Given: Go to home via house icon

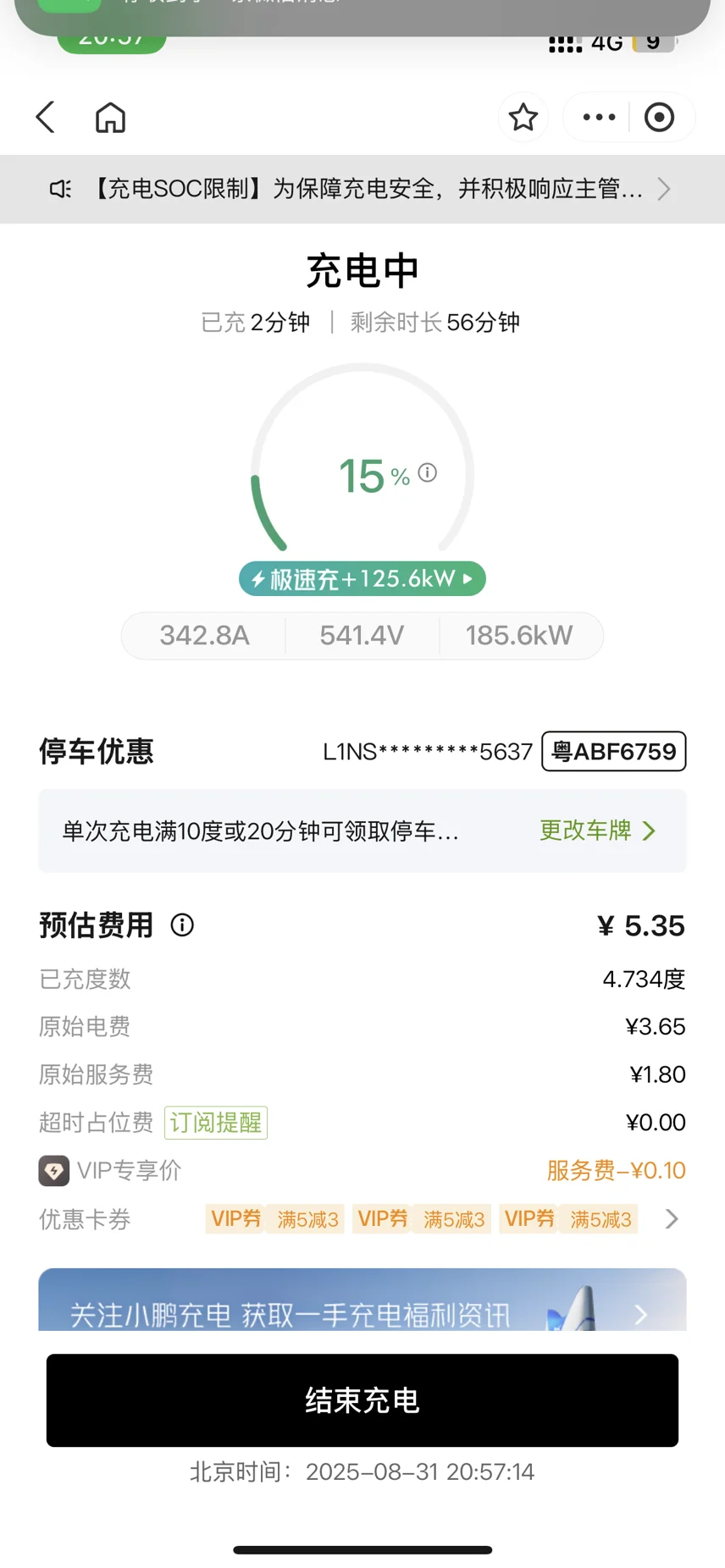Looking at the screenshot, I should coord(110,117).
